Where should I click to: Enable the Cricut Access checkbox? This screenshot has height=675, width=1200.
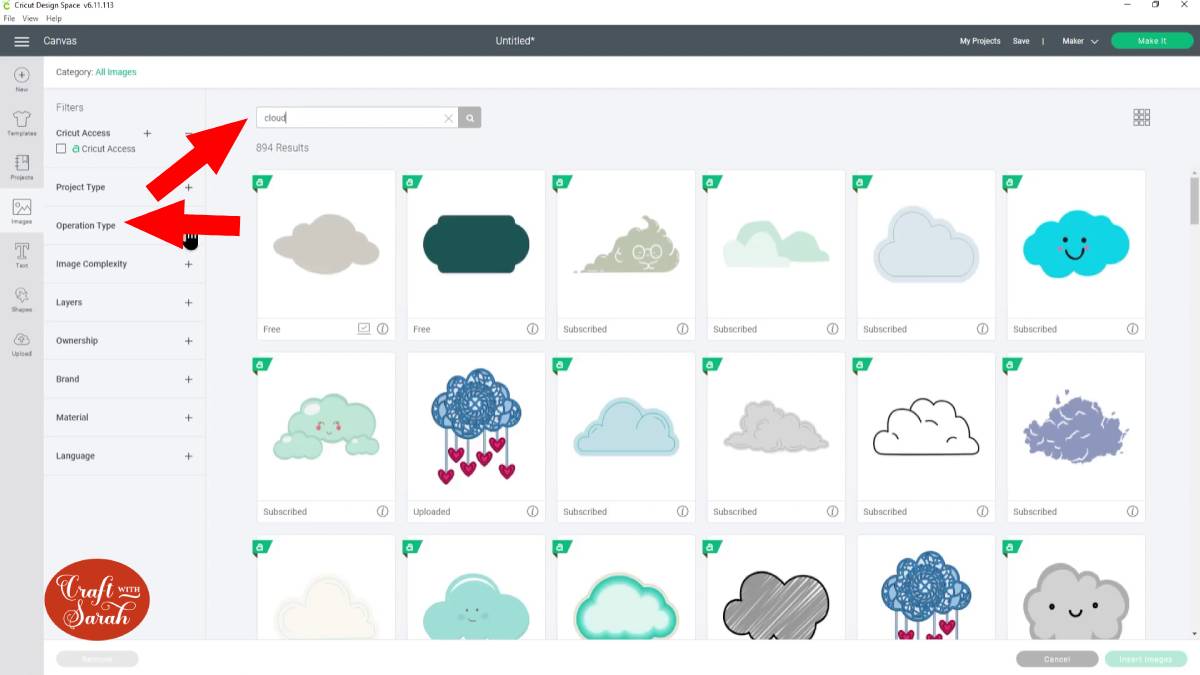tap(61, 148)
